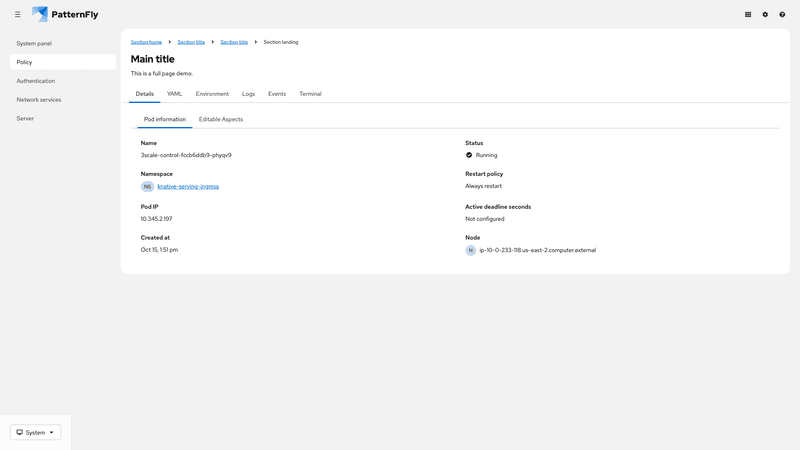The height and width of the screenshot is (450, 800).
Task: Click the N node badge icon
Action: [471, 250]
